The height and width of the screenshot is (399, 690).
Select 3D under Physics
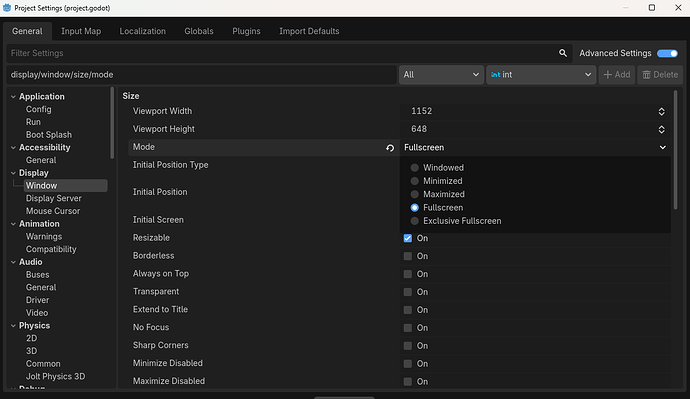click(x=32, y=351)
